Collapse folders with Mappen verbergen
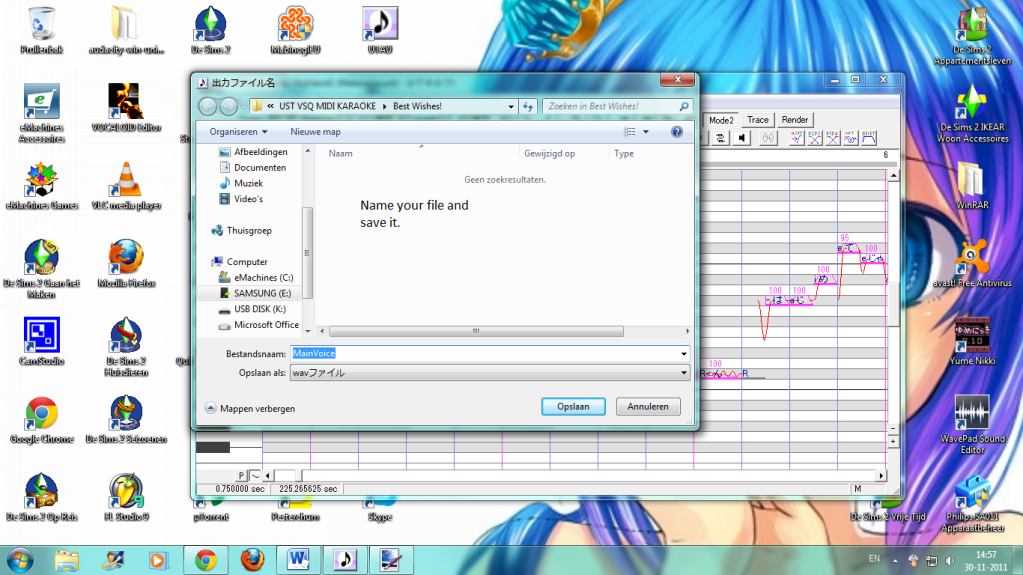This screenshot has width=1023, height=575. (250, 408)
